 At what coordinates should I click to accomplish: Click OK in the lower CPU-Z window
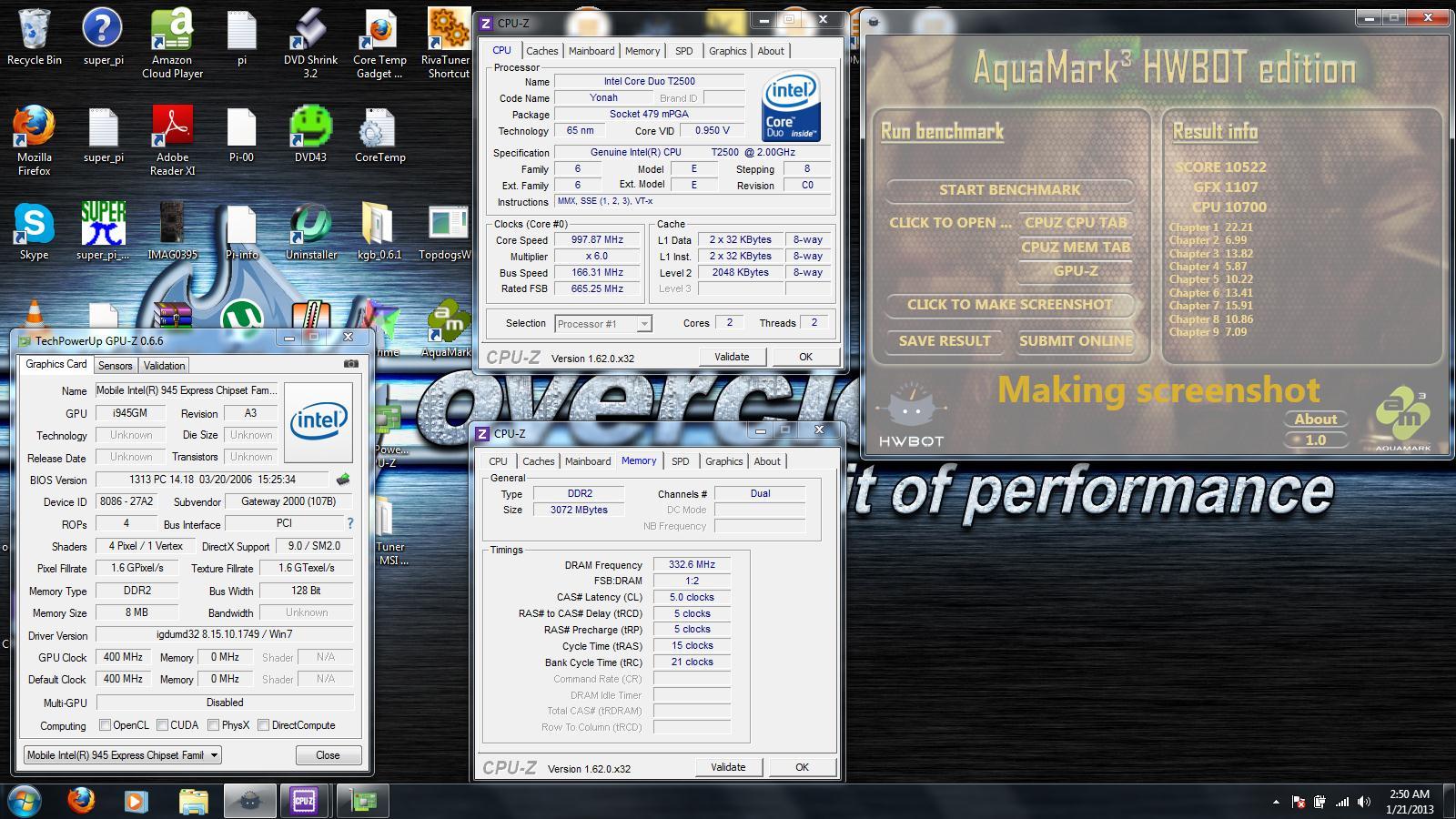(802, 767)
